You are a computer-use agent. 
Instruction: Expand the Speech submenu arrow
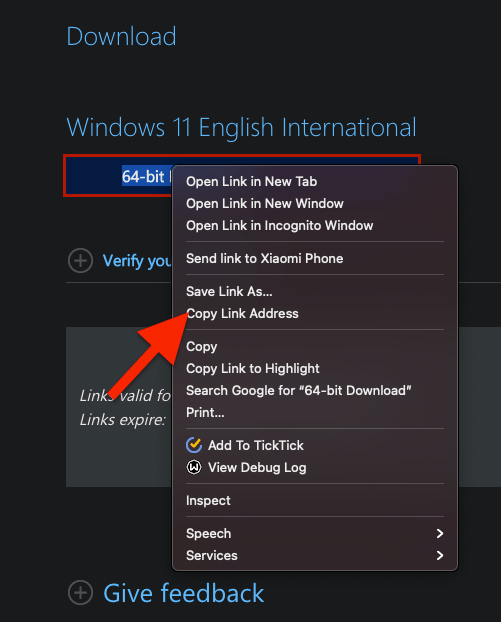(440, 534)
